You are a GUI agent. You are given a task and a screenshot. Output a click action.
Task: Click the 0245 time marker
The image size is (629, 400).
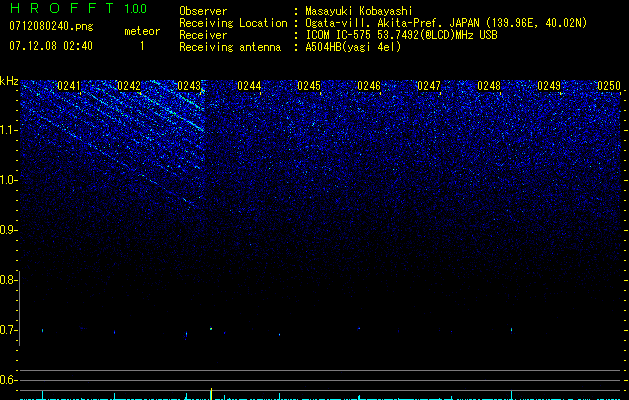click(x=309, y=86)
